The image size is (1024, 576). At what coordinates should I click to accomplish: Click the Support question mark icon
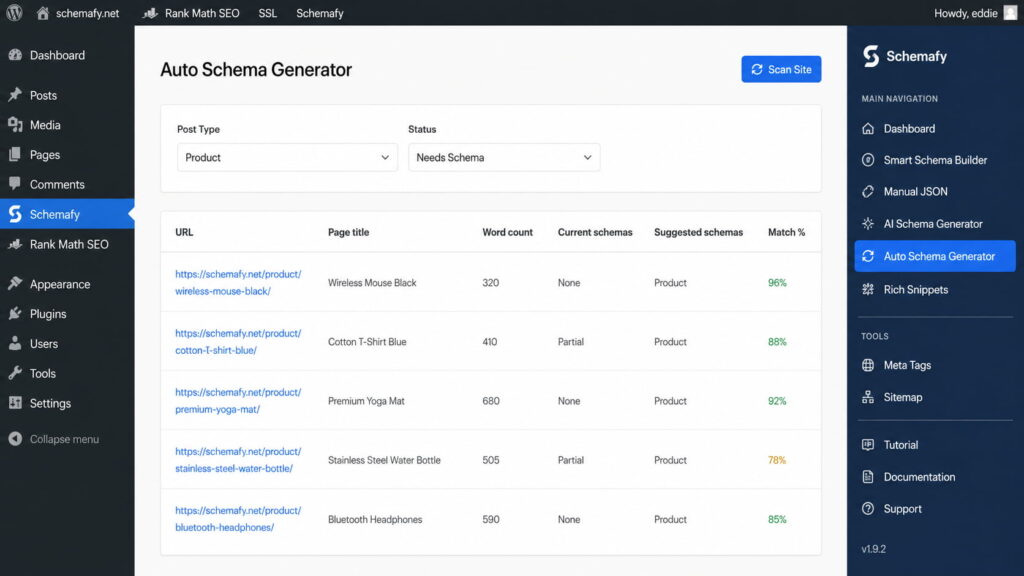click(868, 509)
